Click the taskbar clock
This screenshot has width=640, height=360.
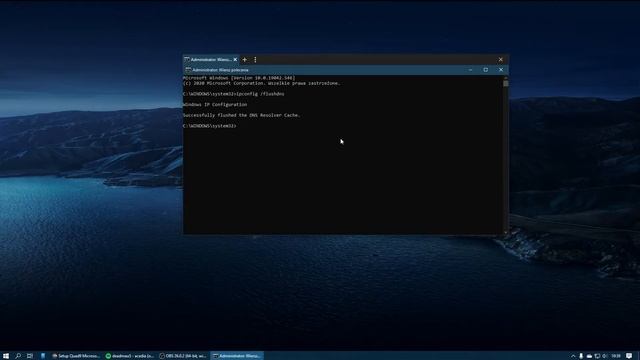tap(616, 356)
